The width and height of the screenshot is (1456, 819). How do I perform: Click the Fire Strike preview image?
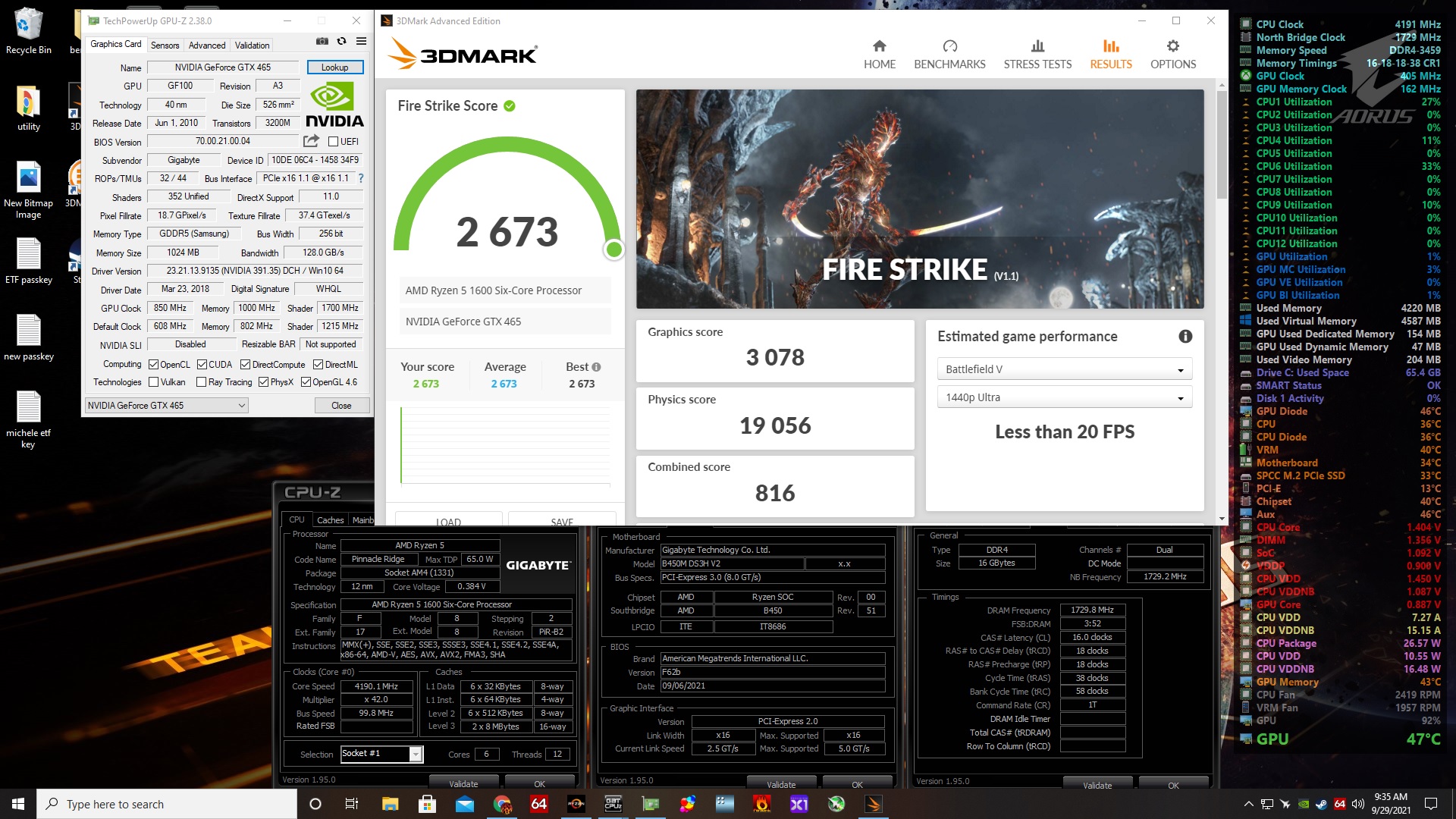tap(920, 199)
